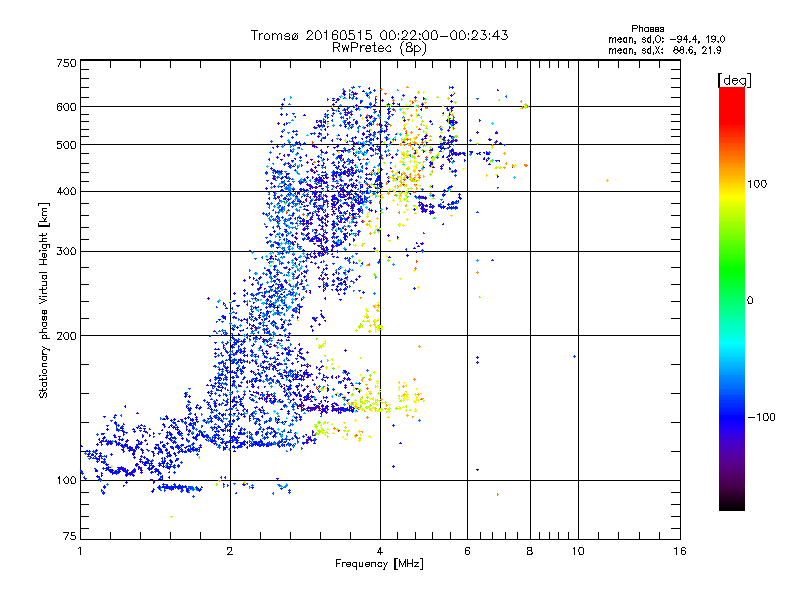Click the '6' tick label on the frequency axis
The image size is (800, 600).
(x=467, y=551)
